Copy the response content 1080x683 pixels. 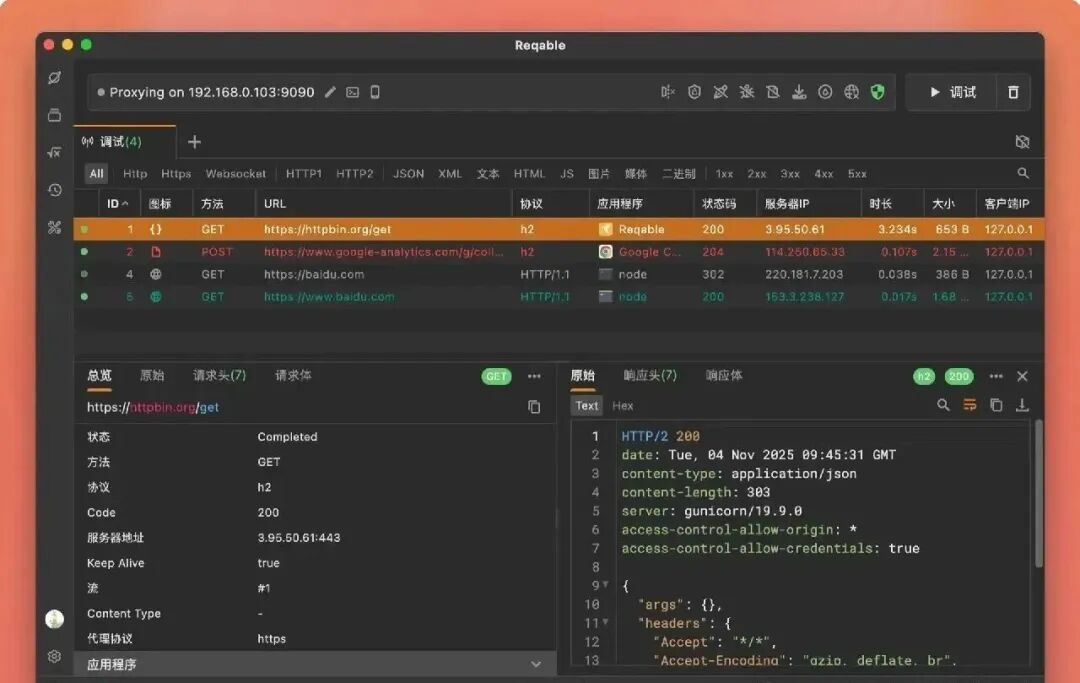pyautogui.click(x=996, y=406)
